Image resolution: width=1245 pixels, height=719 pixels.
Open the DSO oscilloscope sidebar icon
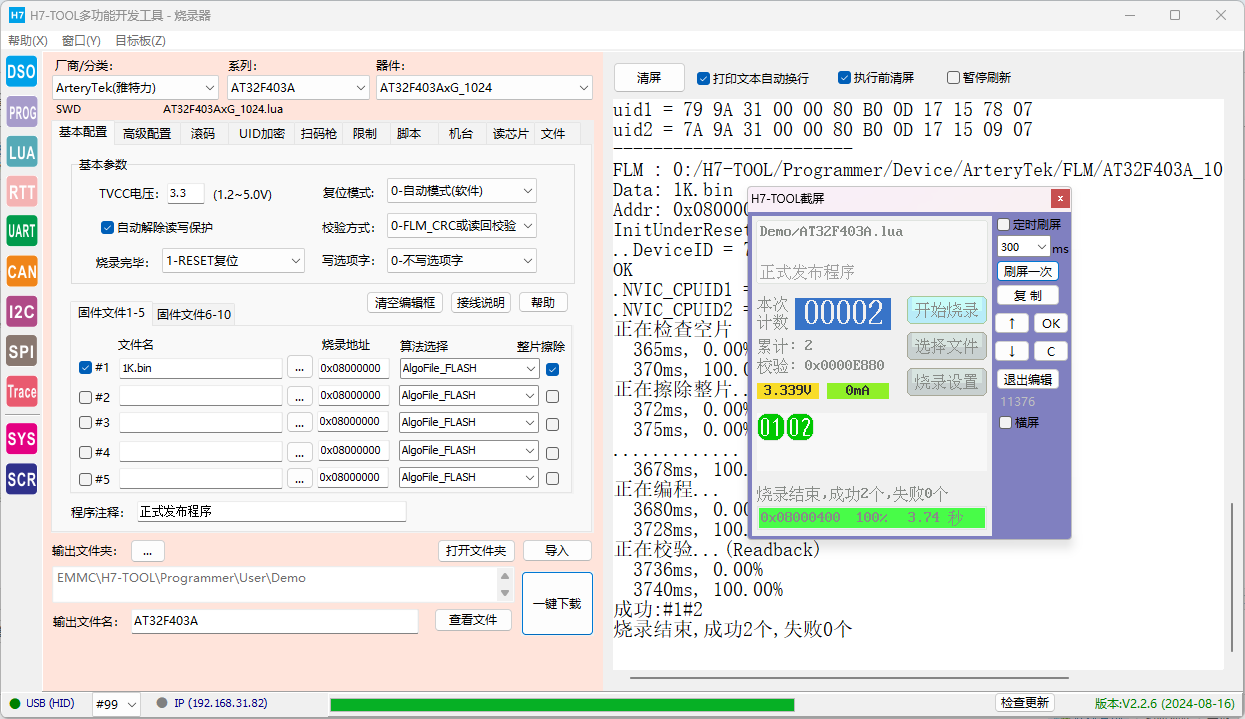pos(22,71)
